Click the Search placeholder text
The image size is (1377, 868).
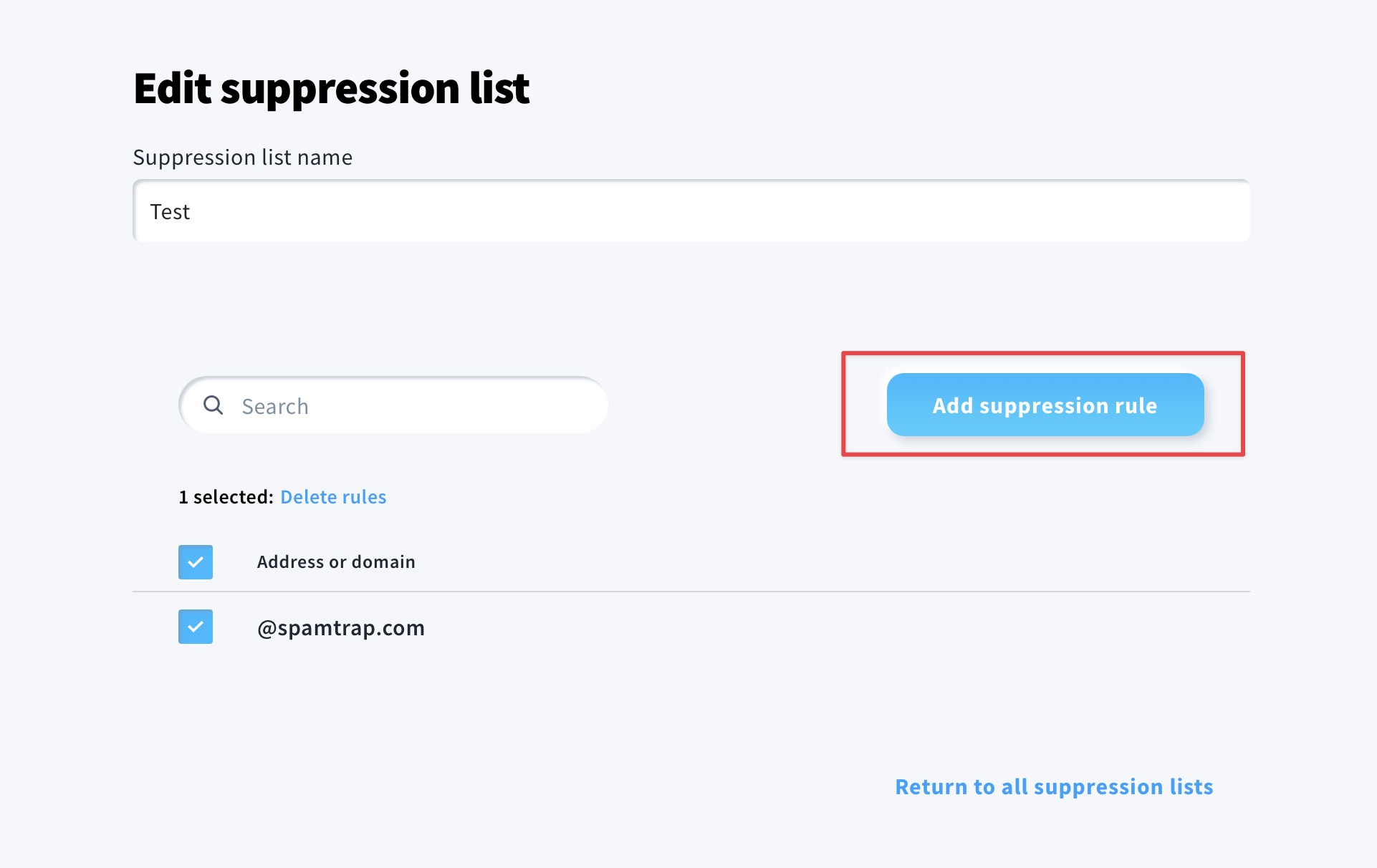coord(275,406)
